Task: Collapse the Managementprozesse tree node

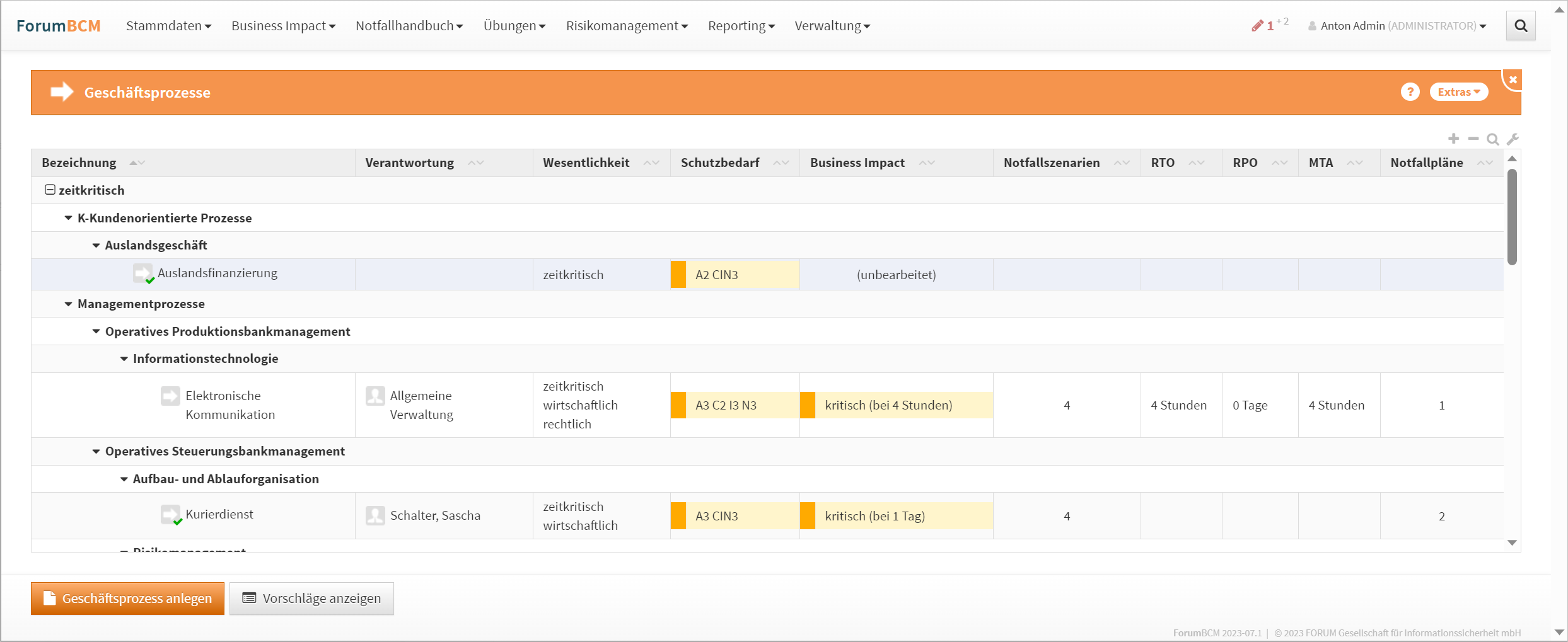Action: [68, 304]
